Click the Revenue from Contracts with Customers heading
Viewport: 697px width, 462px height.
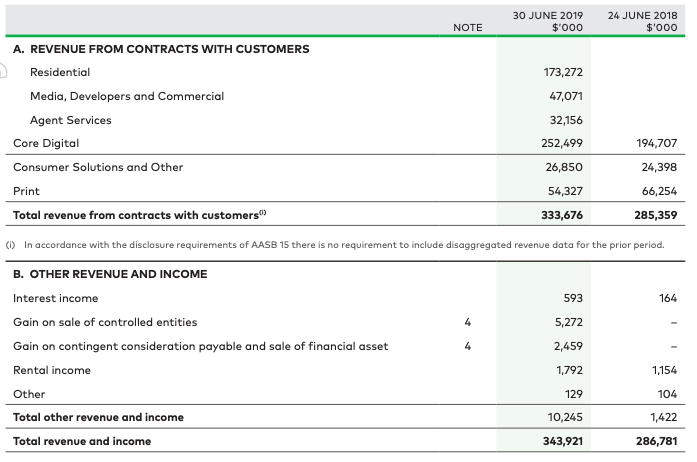tap(161, 49)
